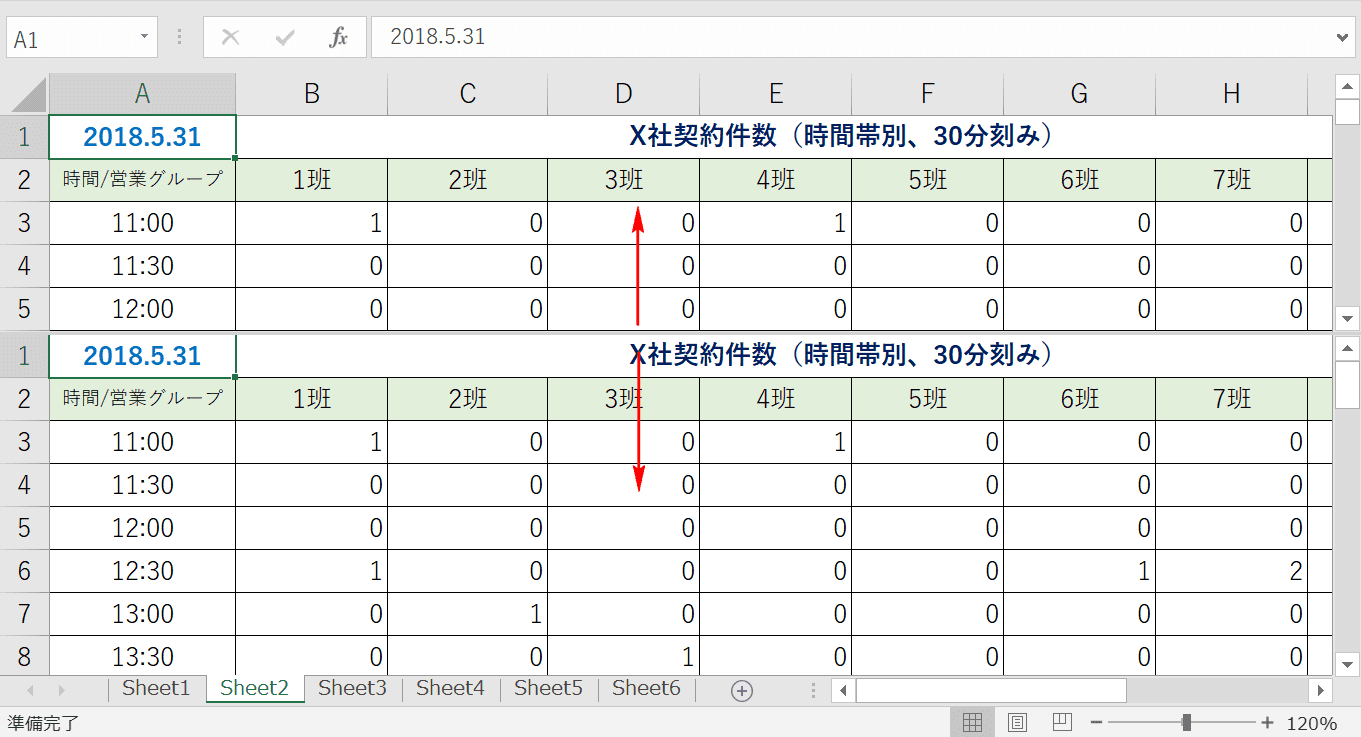The width and height of the screenshot is (1361, 737).
Task: Select column D header
Action: coord(624,94)
